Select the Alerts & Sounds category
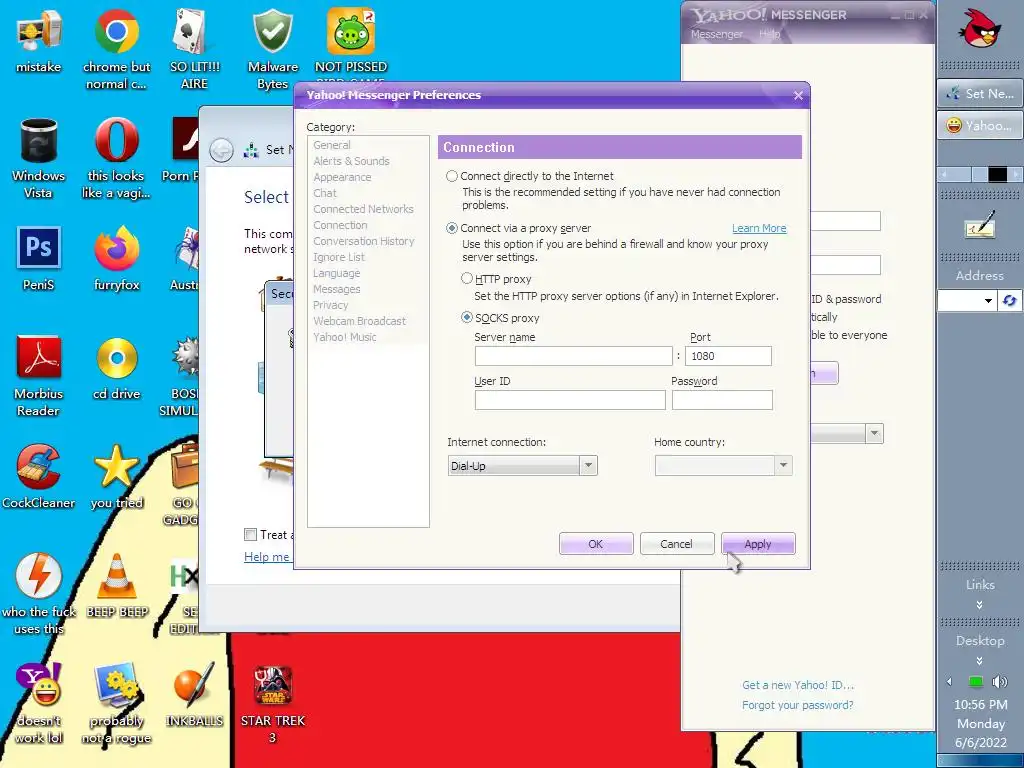The image size is (1024, 768). click(x=351, y=161)
